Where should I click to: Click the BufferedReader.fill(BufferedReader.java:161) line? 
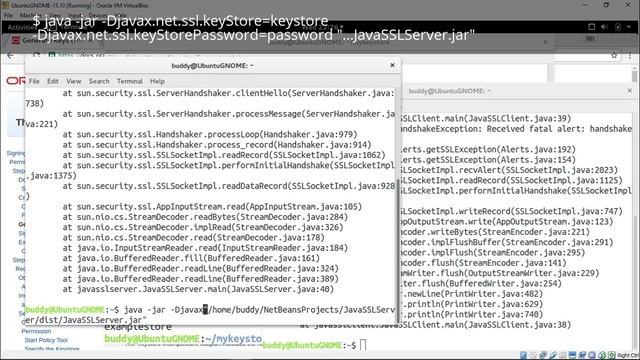click(191, 258)
